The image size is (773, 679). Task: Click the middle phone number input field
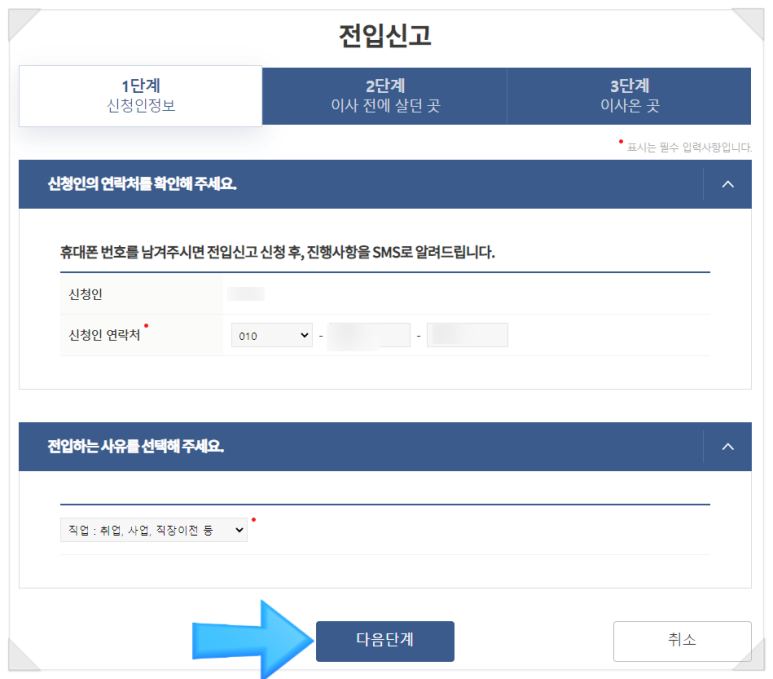(x=370, y=335)
